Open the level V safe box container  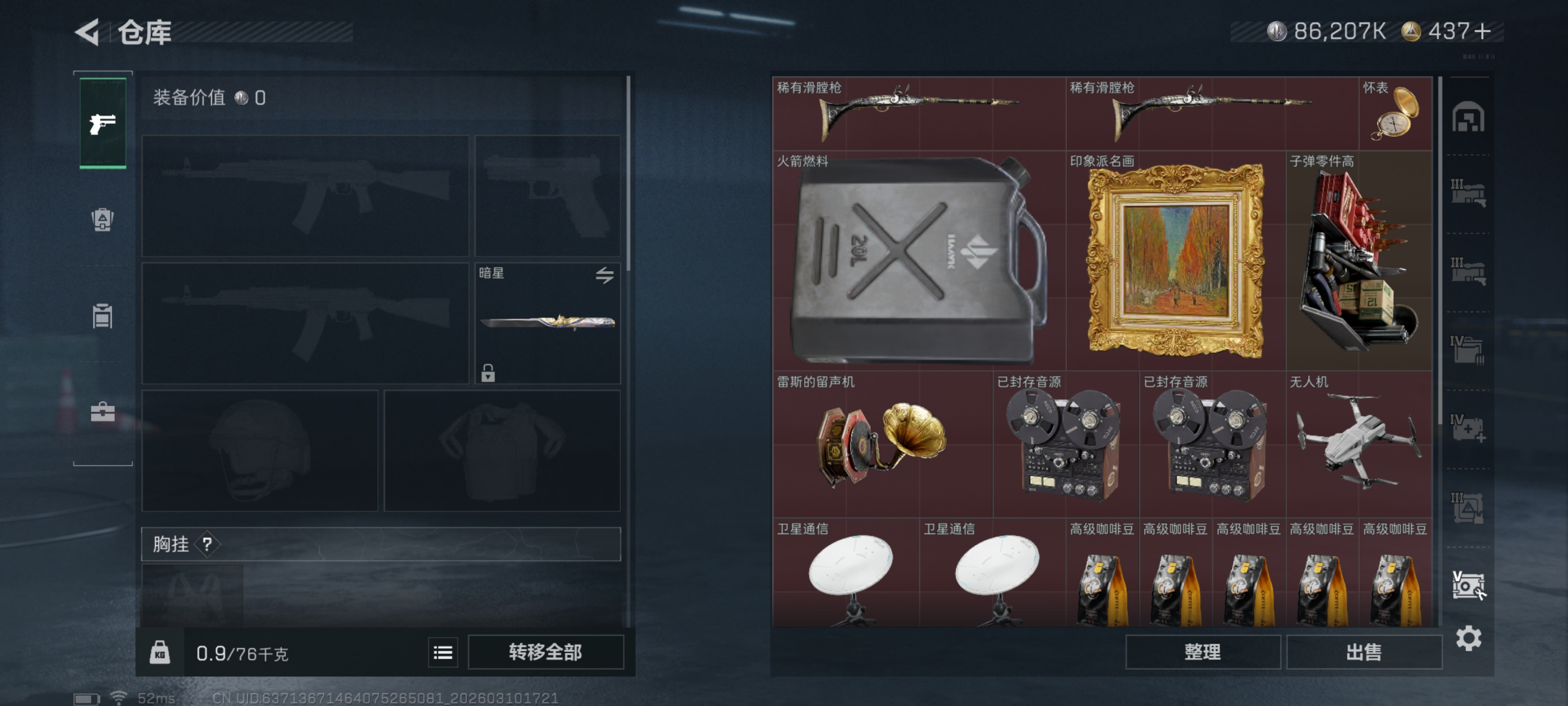(x=1468, y=585)
